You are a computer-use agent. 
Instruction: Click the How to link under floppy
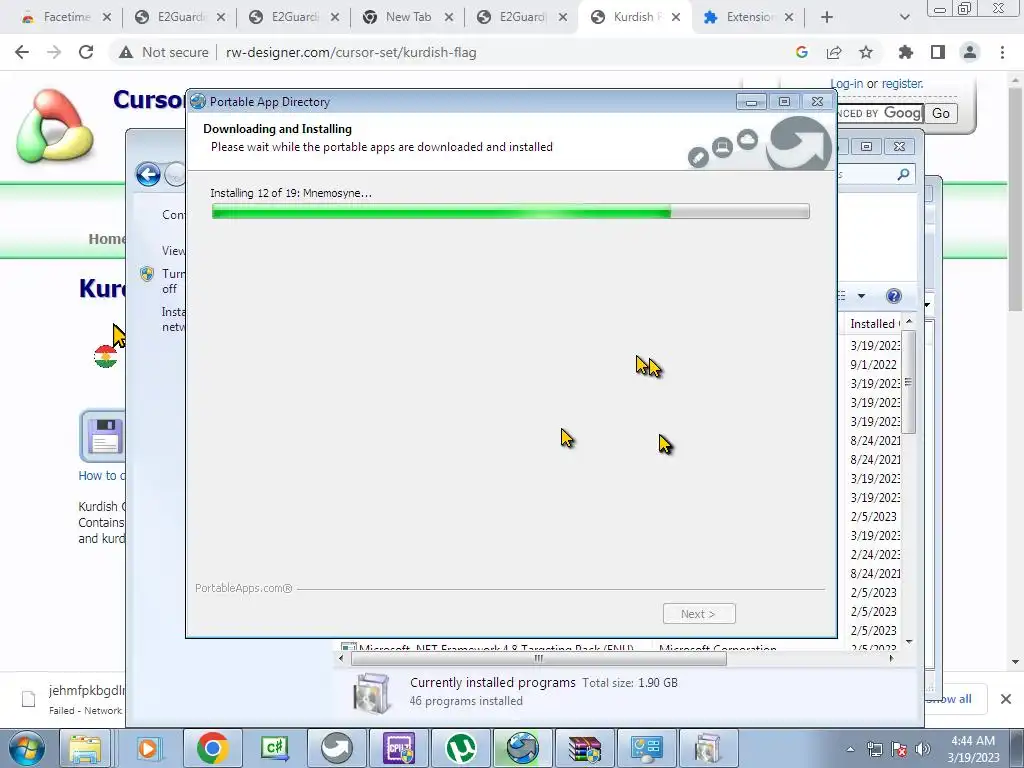[102, 475]
